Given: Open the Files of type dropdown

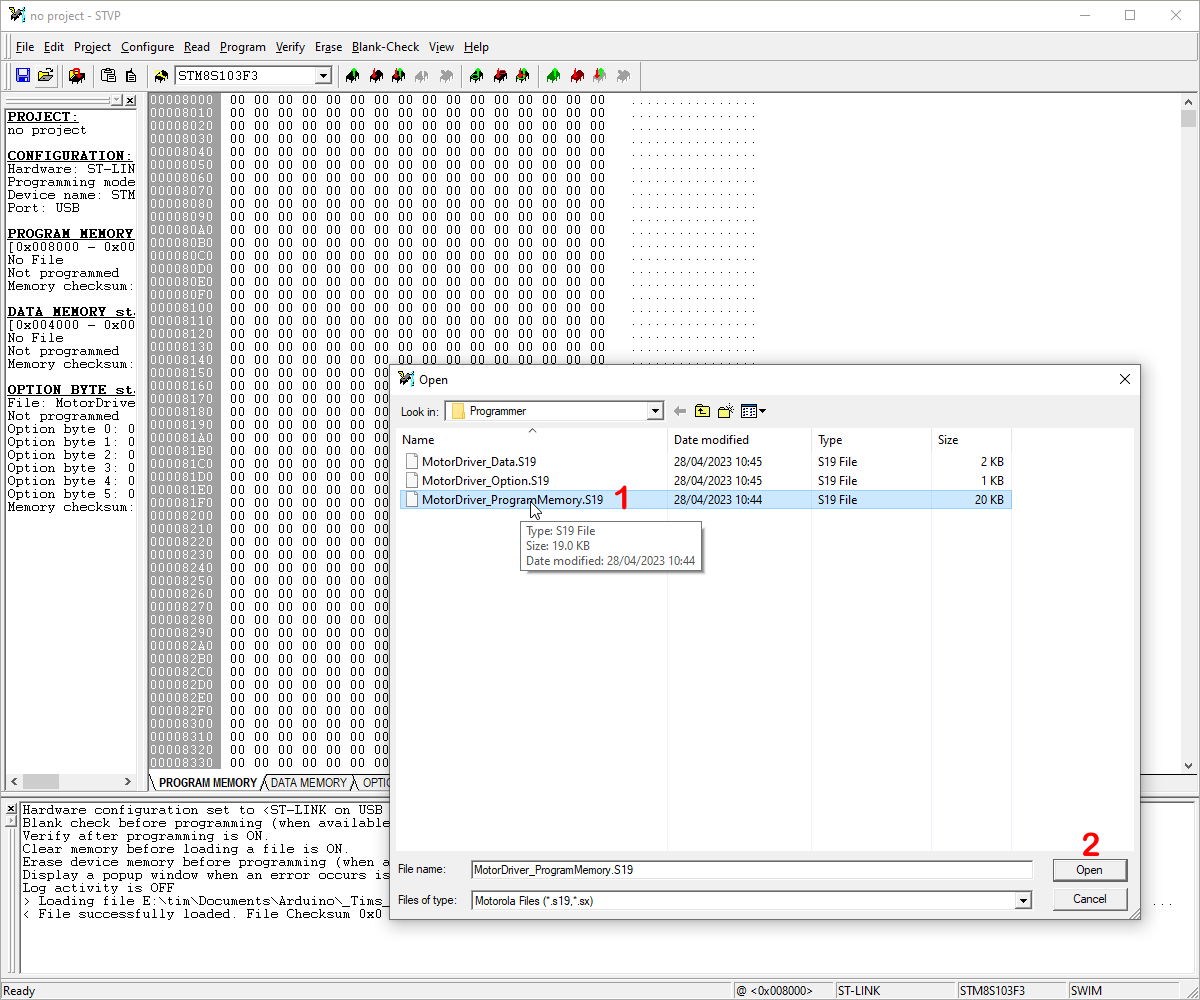Looking at the screenshot, I should (1022, 900).
